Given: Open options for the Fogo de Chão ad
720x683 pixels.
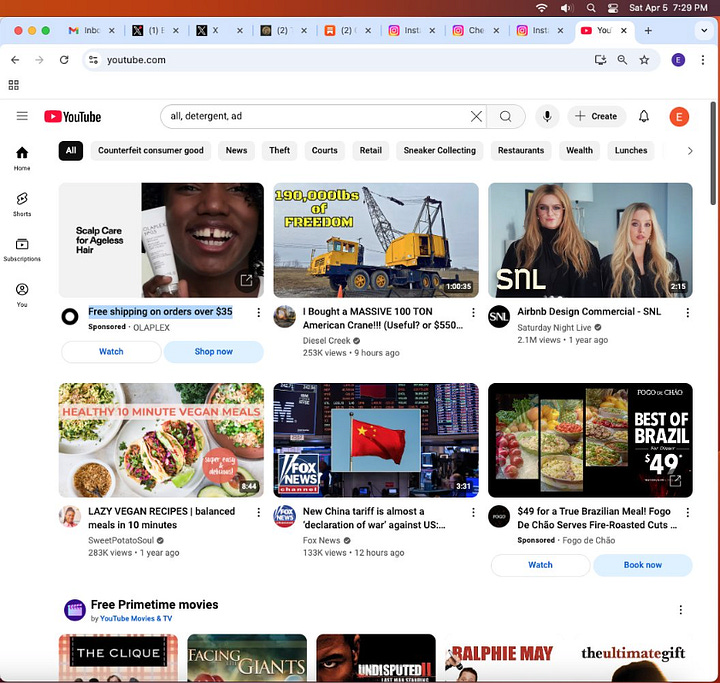Looking at the screenshot, I should (x=687, y=512).
